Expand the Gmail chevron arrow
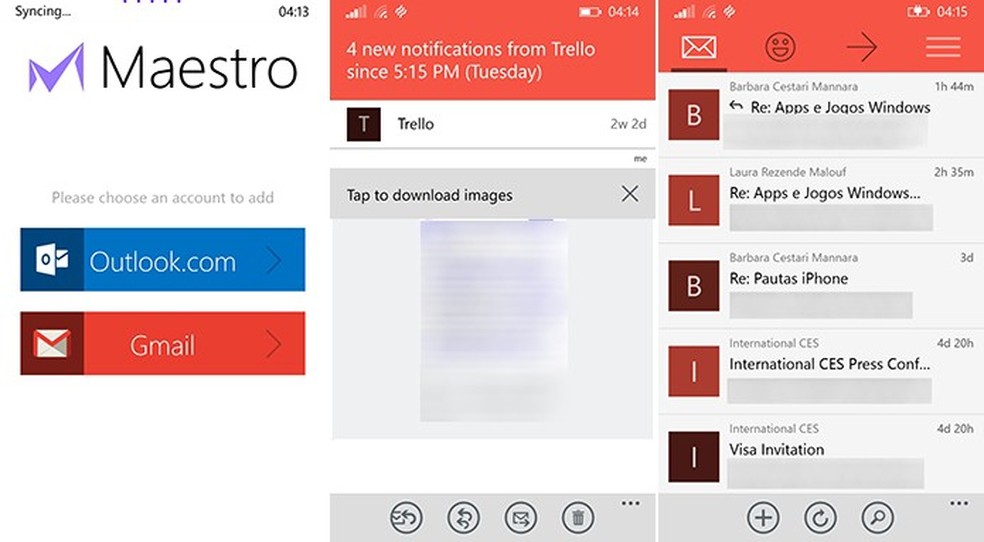 (274, 344)
